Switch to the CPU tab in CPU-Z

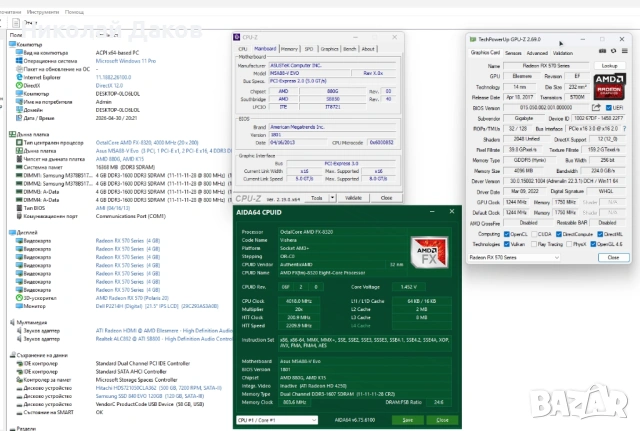point(243,49)
